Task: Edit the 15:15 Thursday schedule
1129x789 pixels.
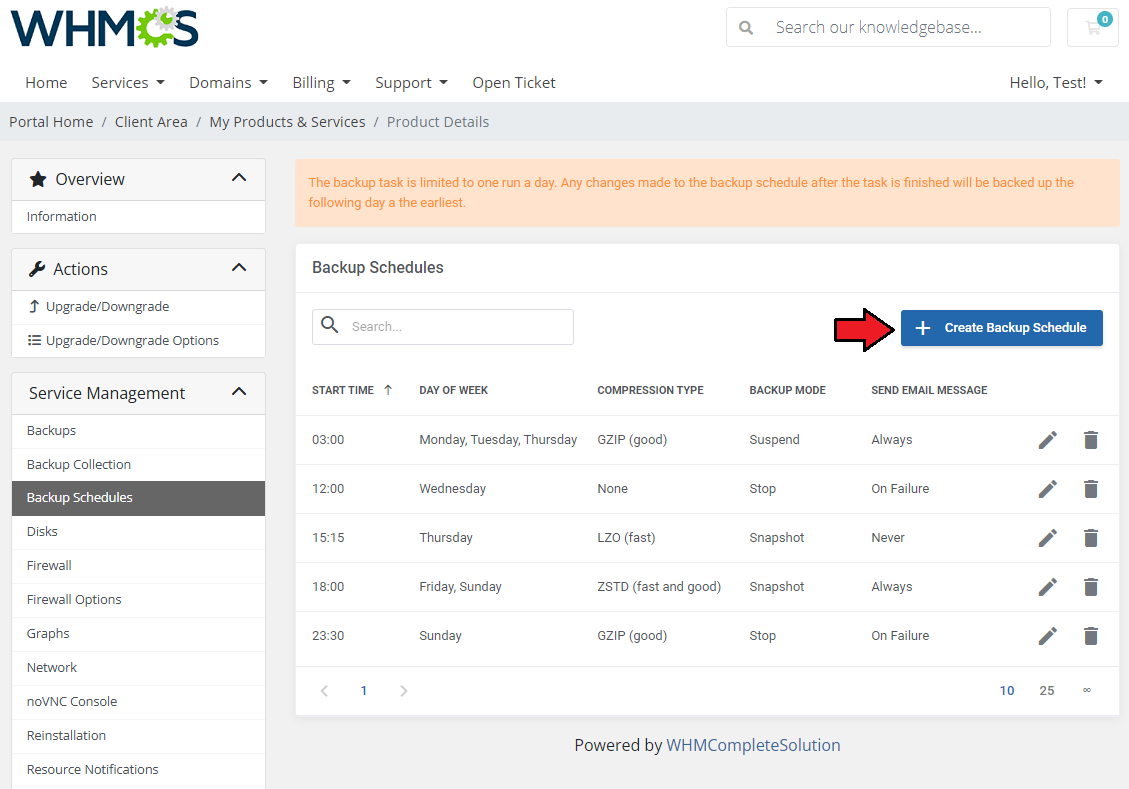Action: (x=1048, y=538)
